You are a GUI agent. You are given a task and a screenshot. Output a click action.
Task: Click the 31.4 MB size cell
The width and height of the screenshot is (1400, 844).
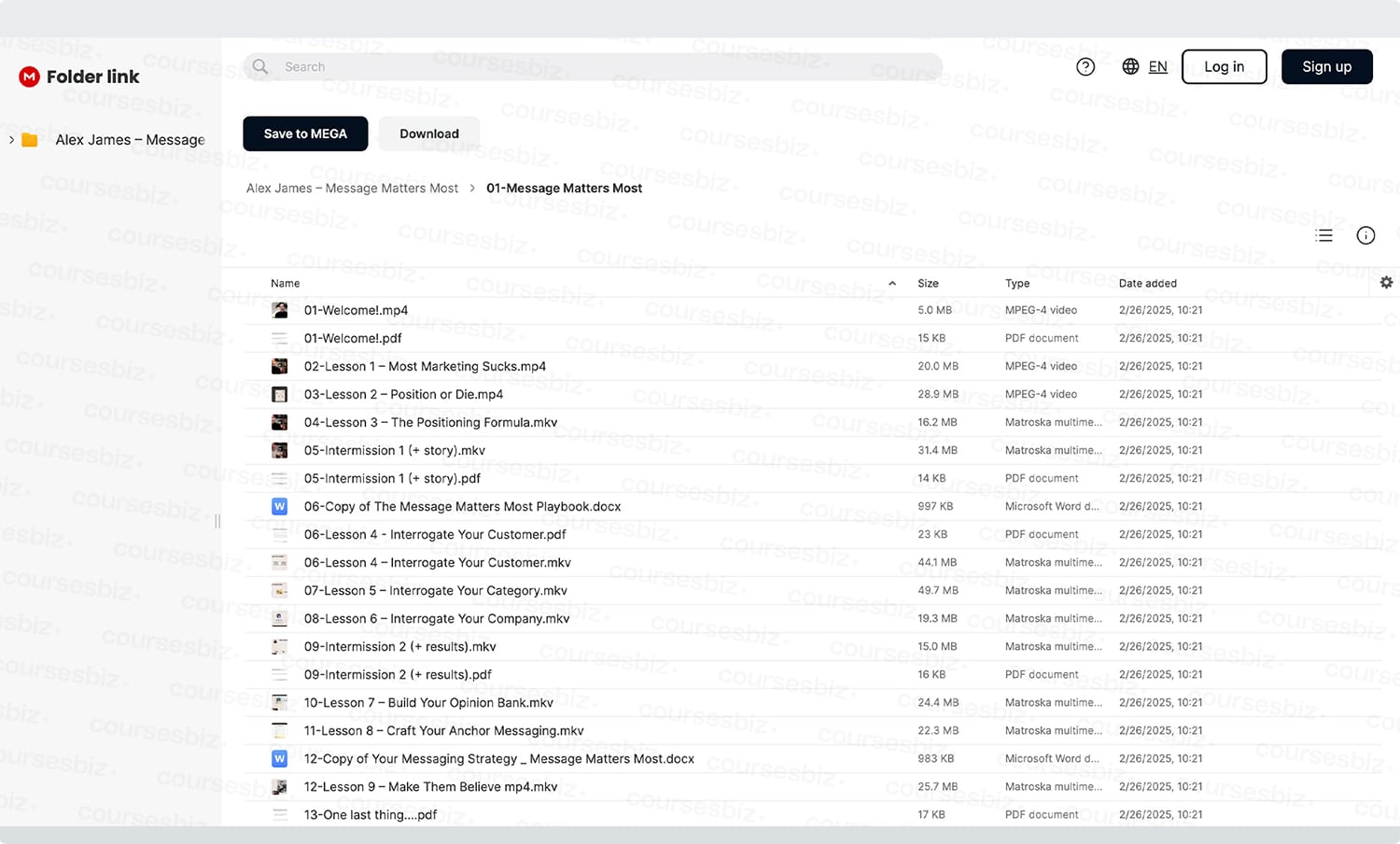(937, 450)
